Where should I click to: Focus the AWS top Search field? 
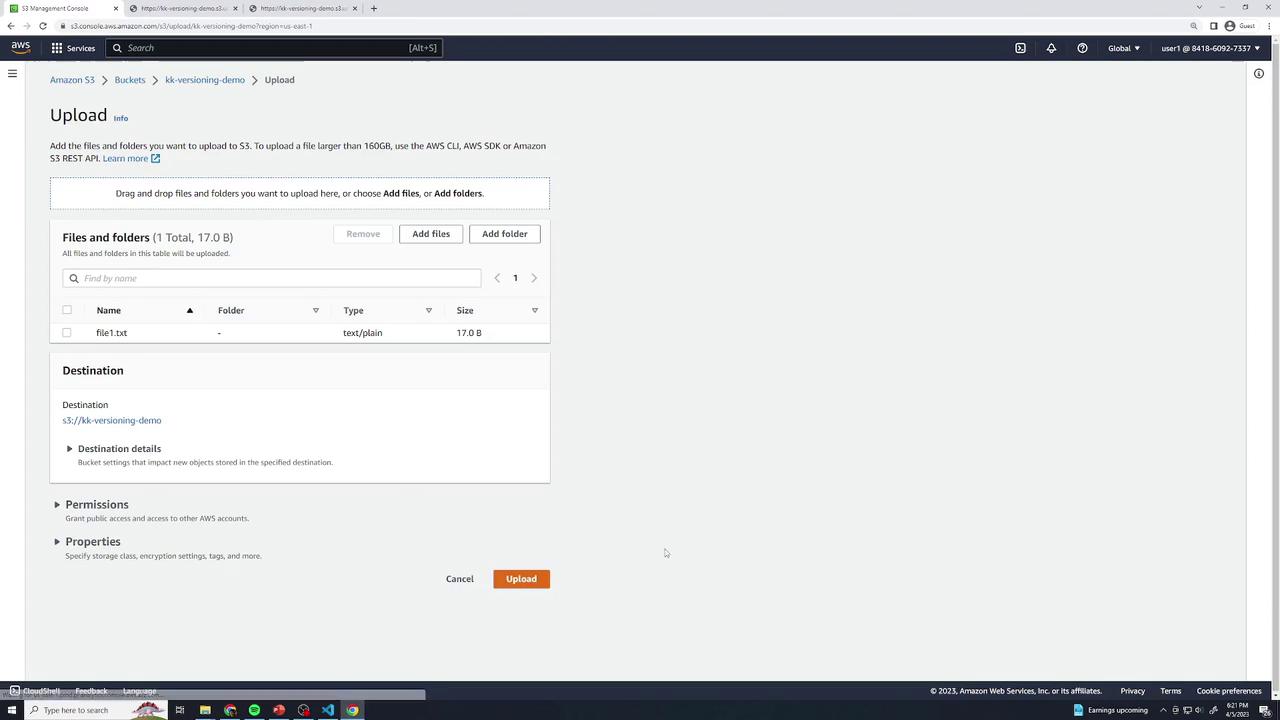273,48
